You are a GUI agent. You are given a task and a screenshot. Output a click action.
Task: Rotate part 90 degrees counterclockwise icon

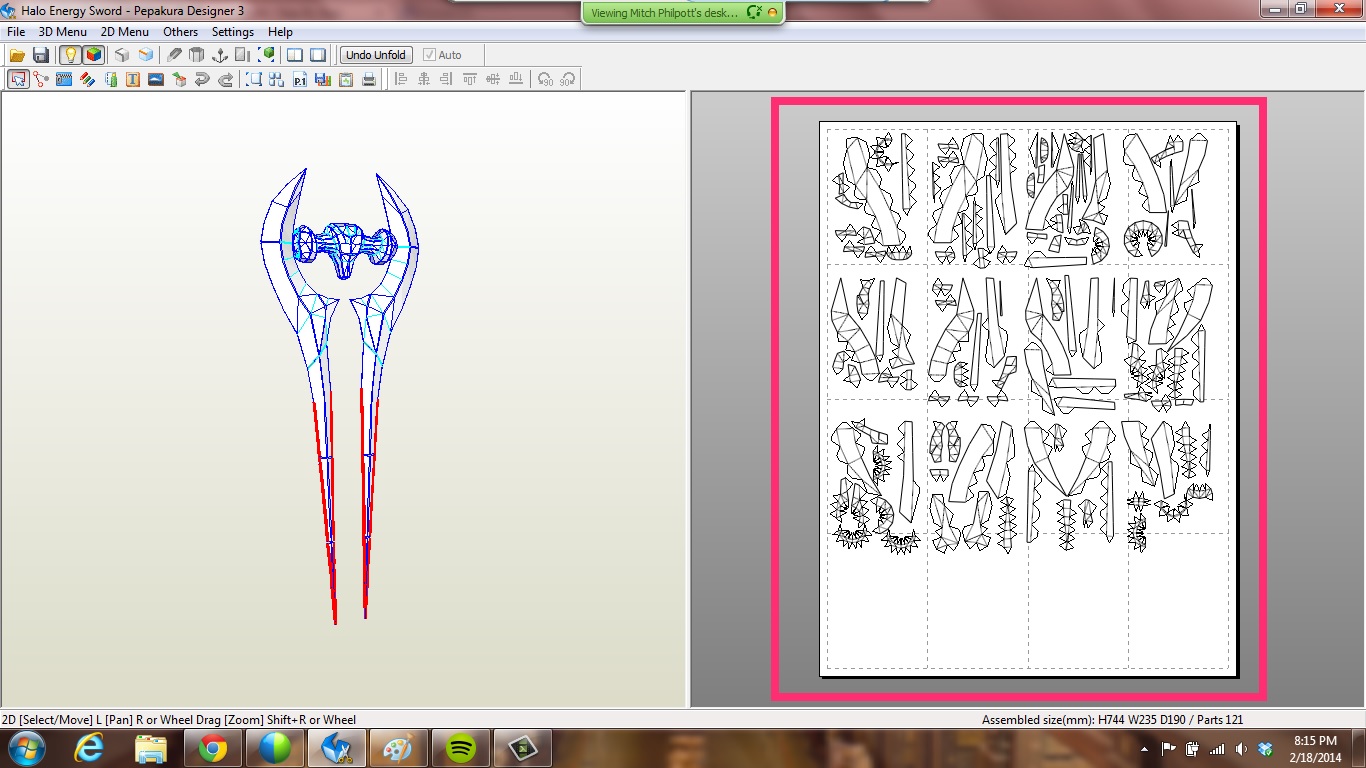[545, 79]
